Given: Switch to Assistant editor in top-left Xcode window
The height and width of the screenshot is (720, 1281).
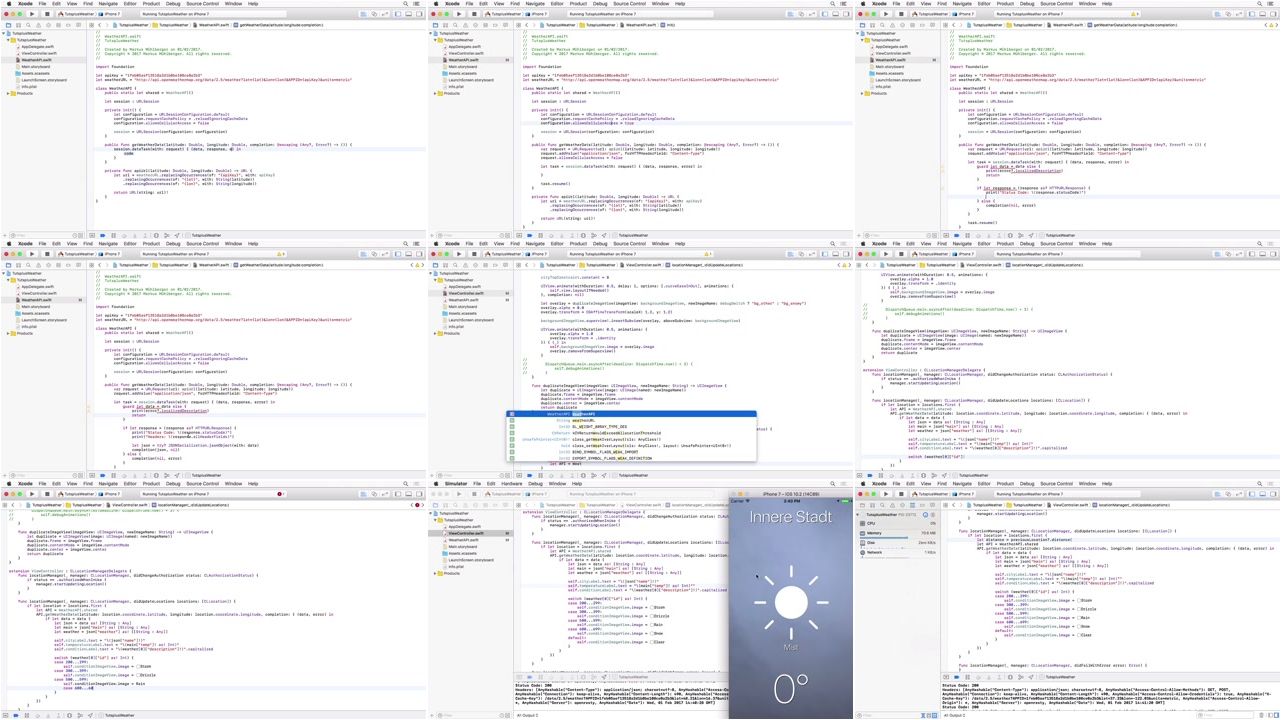Looking at the screenshot, I should [374, 14].
